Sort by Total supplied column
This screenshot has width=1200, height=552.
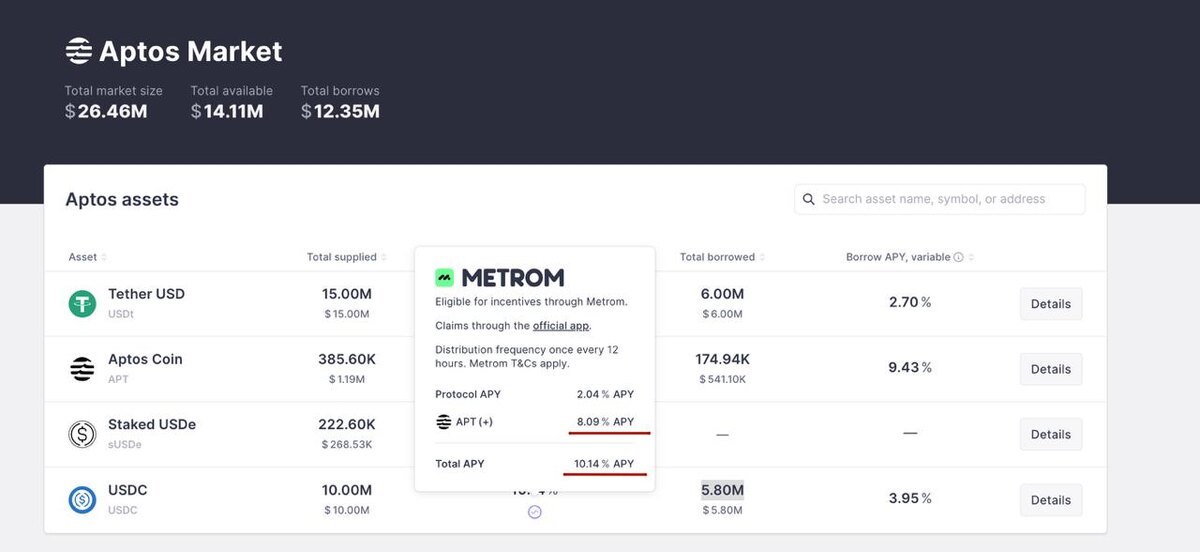tap(347, 257)
